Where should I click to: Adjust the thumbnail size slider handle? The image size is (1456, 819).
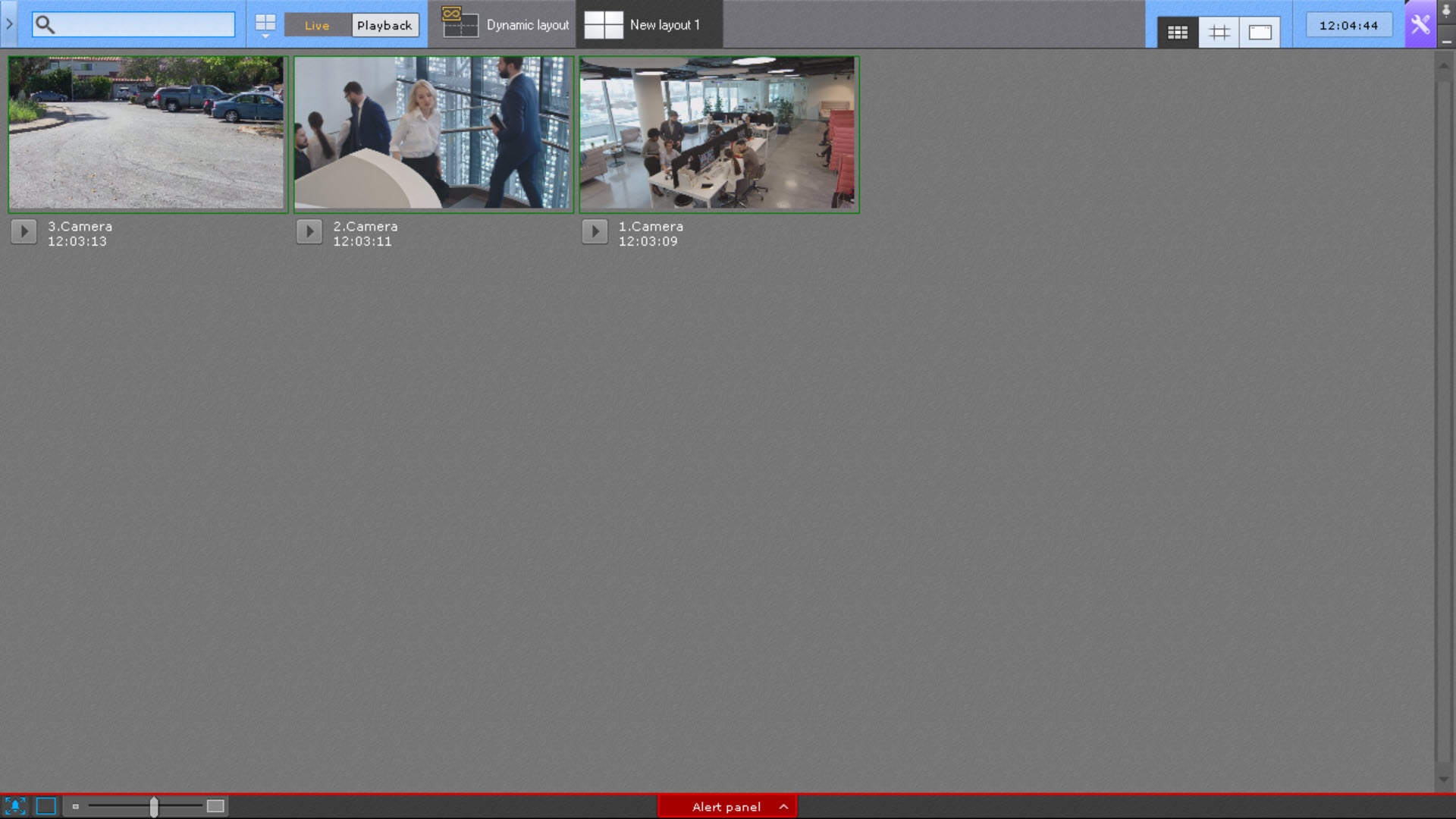click(154, 807)
